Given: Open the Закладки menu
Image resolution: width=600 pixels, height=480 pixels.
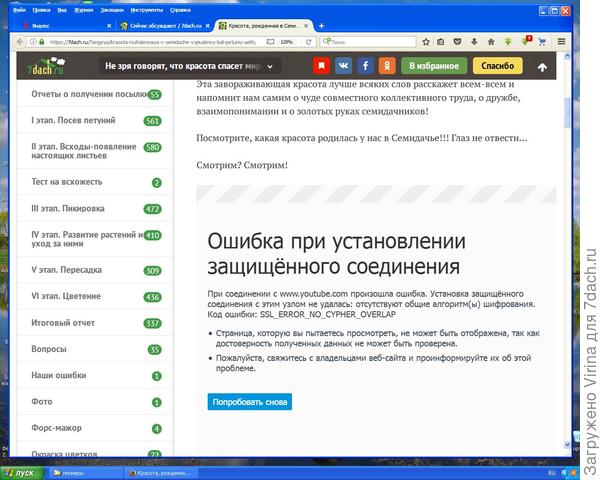Looking at the screenshot, I should click(112, 10).
